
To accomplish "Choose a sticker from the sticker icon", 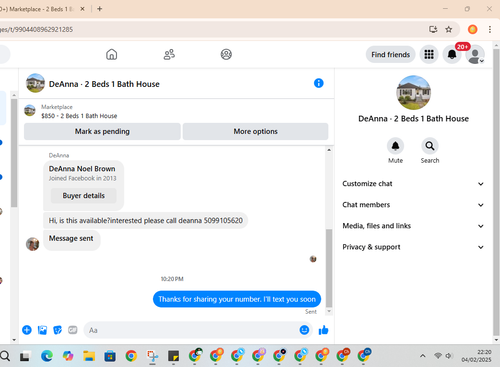I will 58,330.
